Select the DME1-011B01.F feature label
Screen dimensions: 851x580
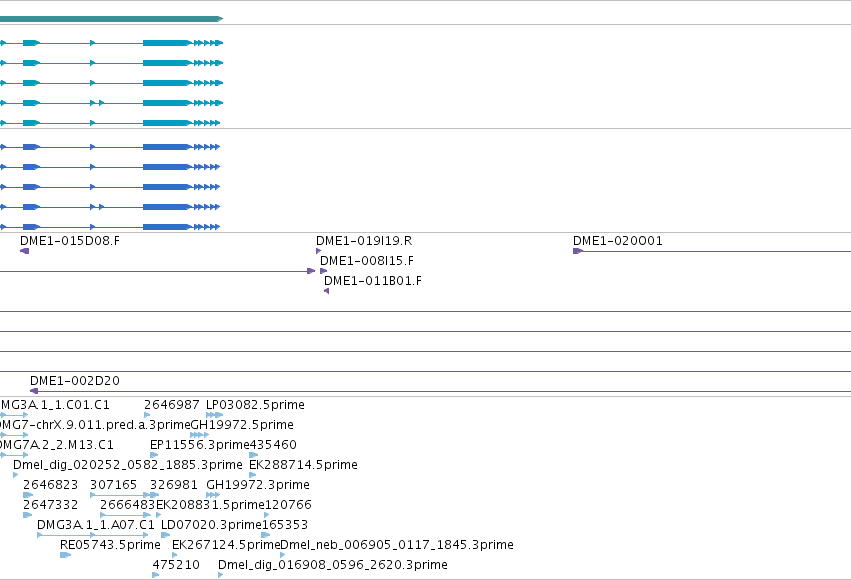tap(373, 281)
